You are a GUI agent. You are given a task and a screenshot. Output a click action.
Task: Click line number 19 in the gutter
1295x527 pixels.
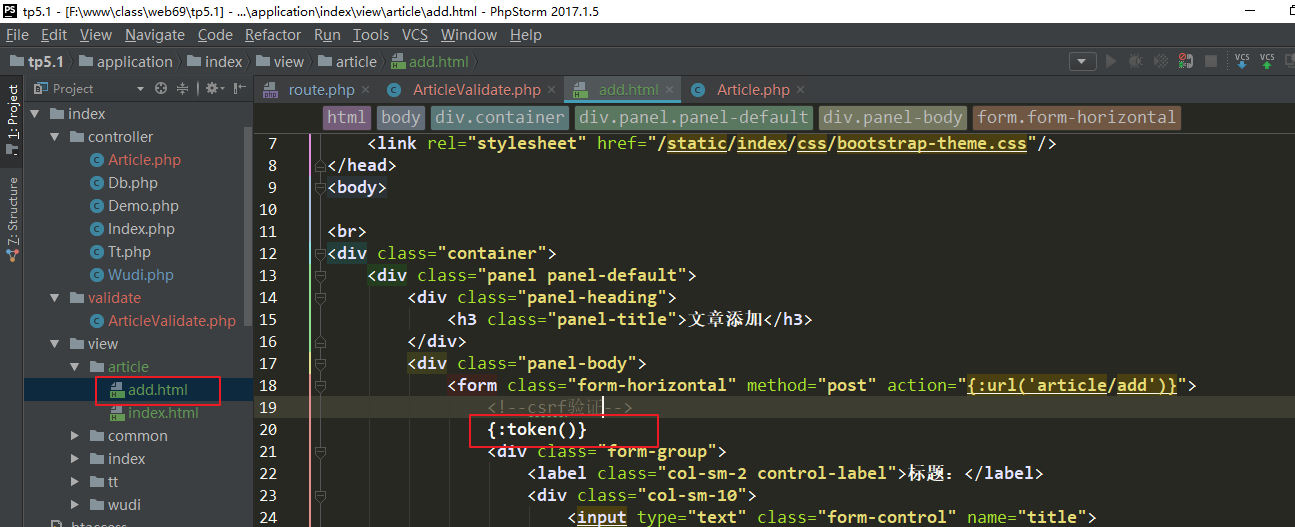point(267,408)
